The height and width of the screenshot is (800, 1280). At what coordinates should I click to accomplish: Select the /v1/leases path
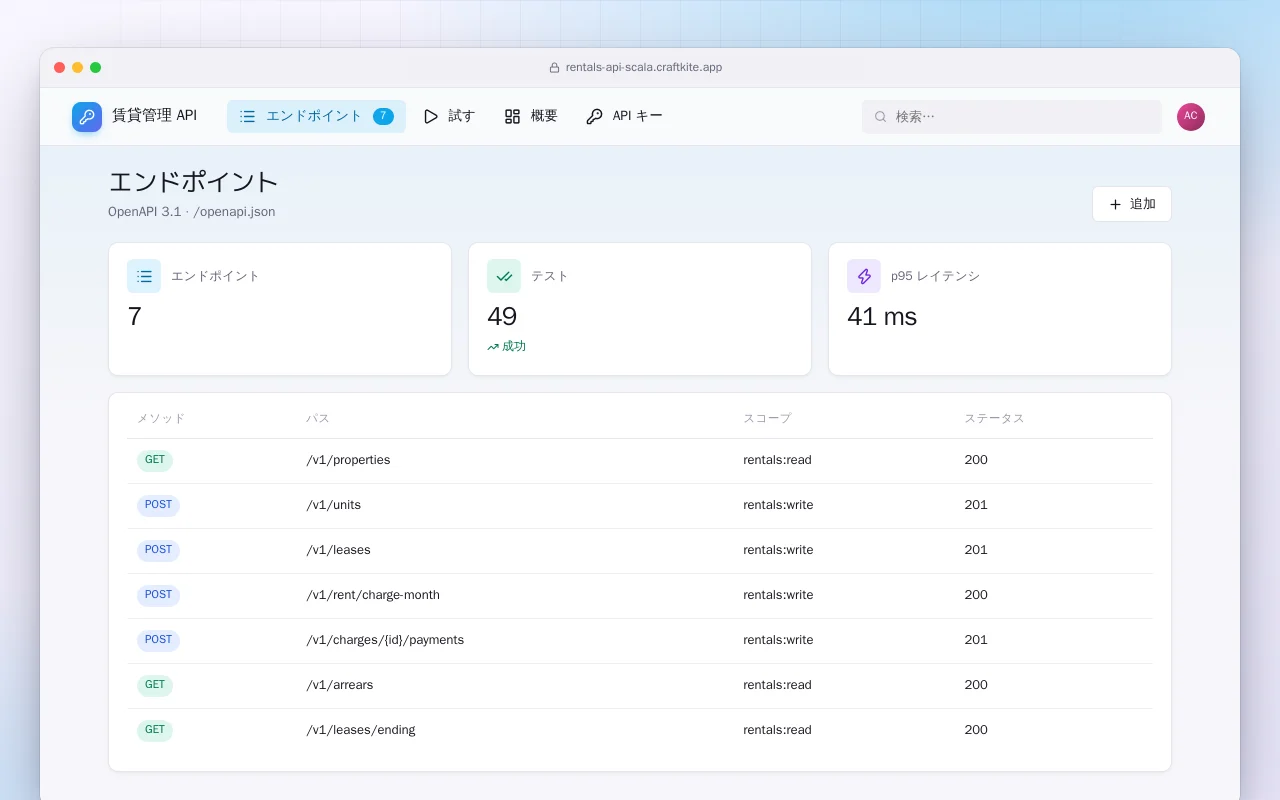click(x=338, y=550)
